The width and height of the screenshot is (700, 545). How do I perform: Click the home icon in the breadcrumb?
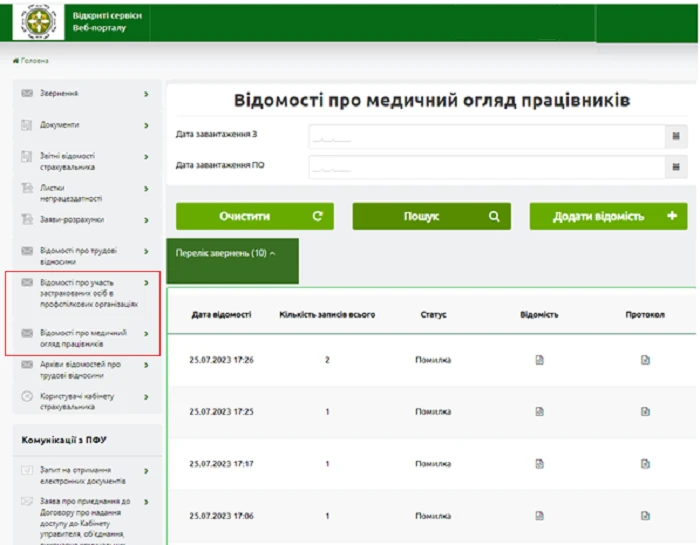coord(16,60)
